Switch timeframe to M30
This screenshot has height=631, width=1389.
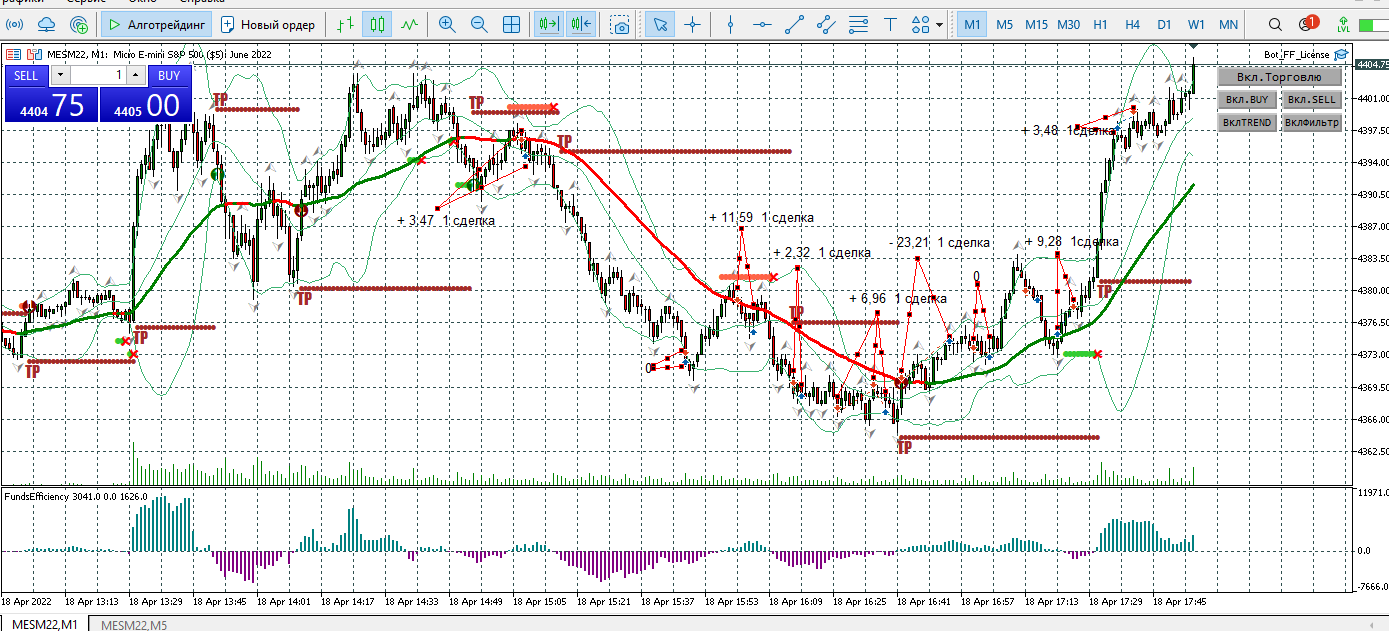pyautogui.click(x=1068, y=24)
